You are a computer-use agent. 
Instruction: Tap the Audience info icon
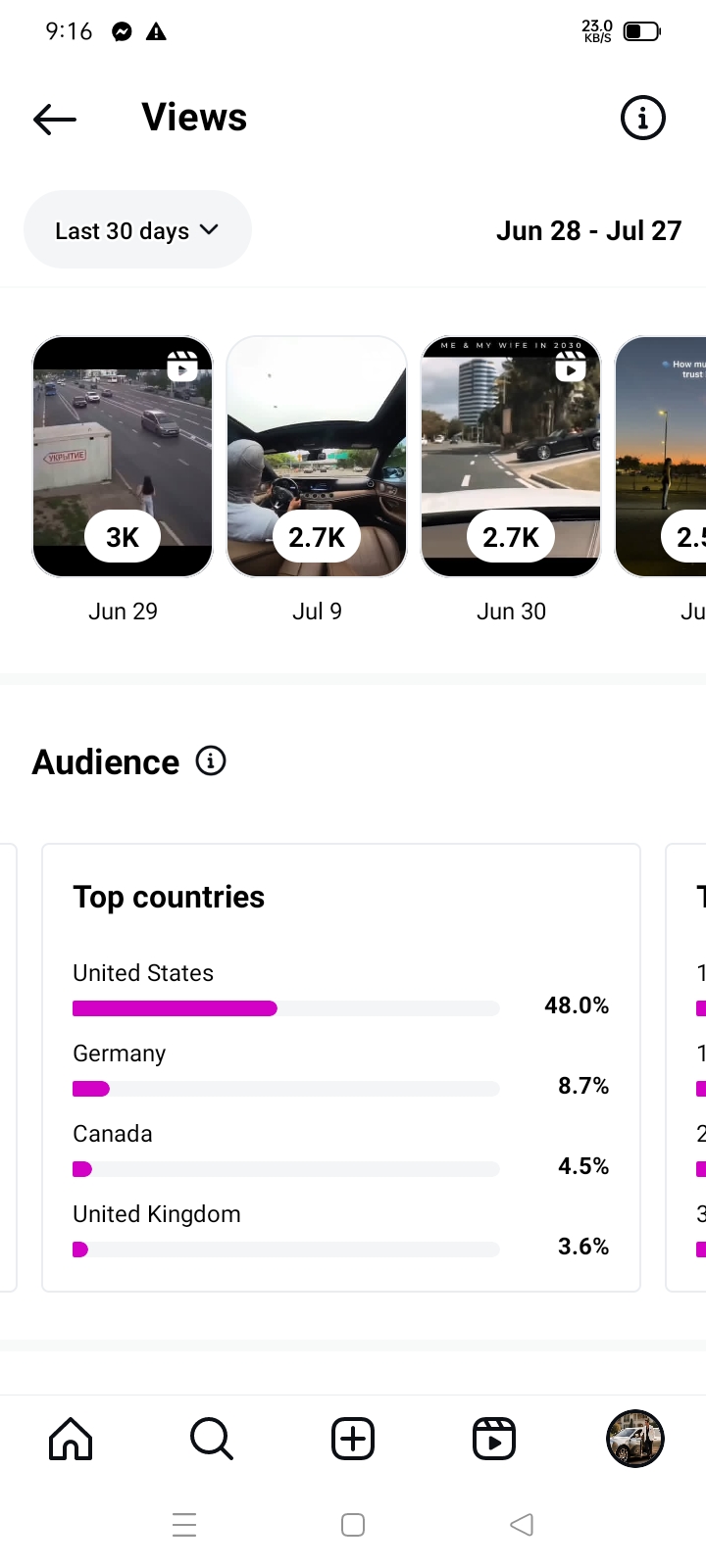pyautogui.click(x=211, y=760)
